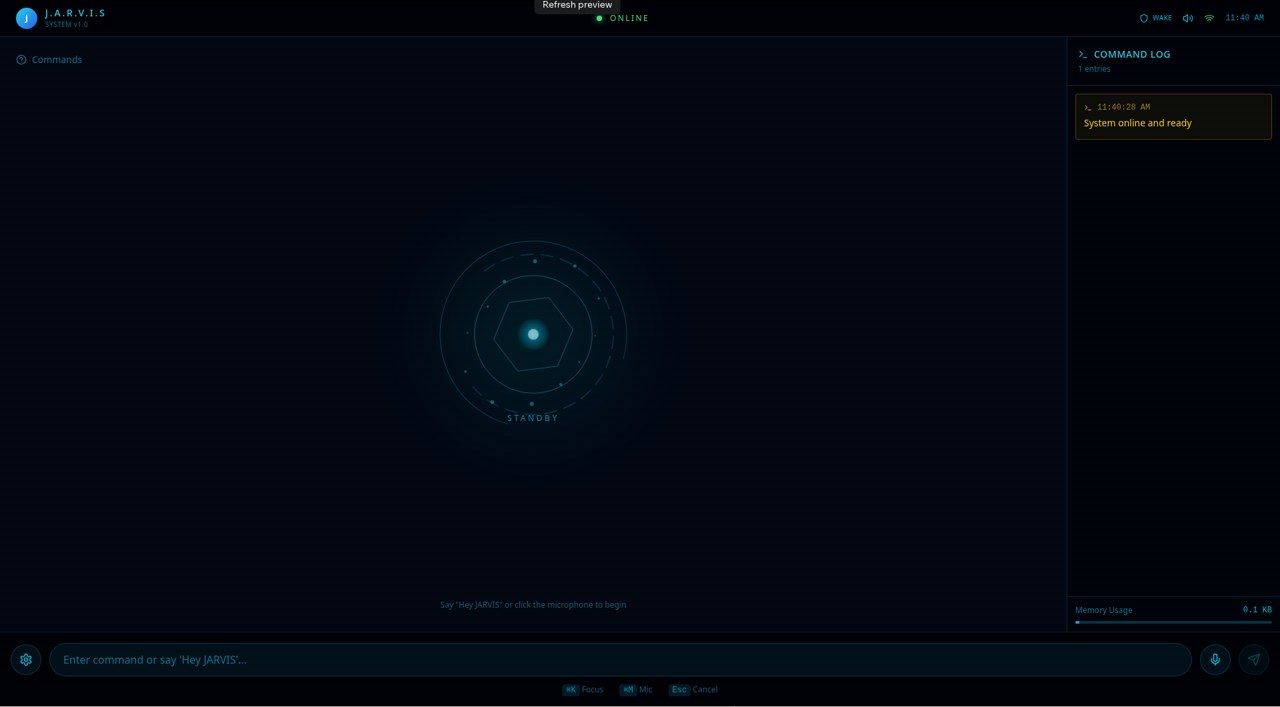1280x707 pixels.
Task: Focus the command input field
Action: (620, 659)
